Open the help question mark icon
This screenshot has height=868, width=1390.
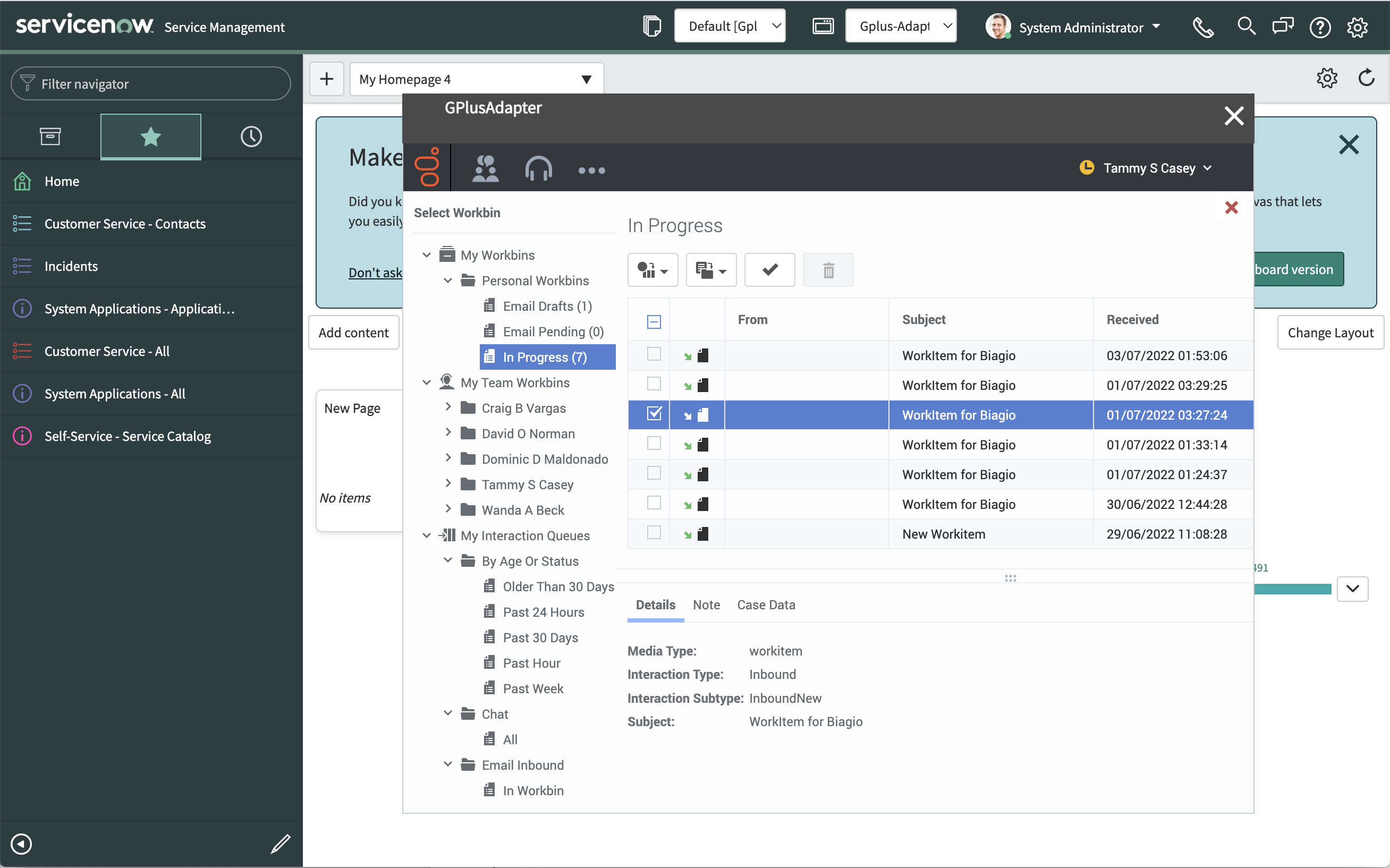pyautogui.click(x=1320, y=27)
